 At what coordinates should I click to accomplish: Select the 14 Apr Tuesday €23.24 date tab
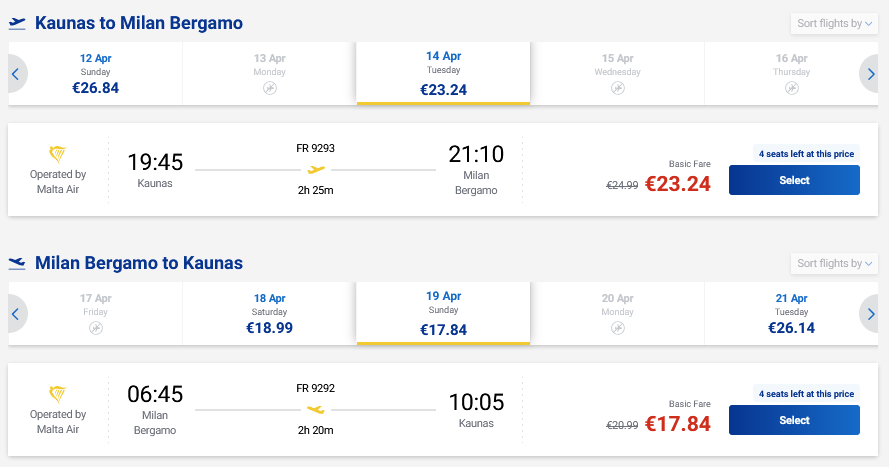(443, 73)
